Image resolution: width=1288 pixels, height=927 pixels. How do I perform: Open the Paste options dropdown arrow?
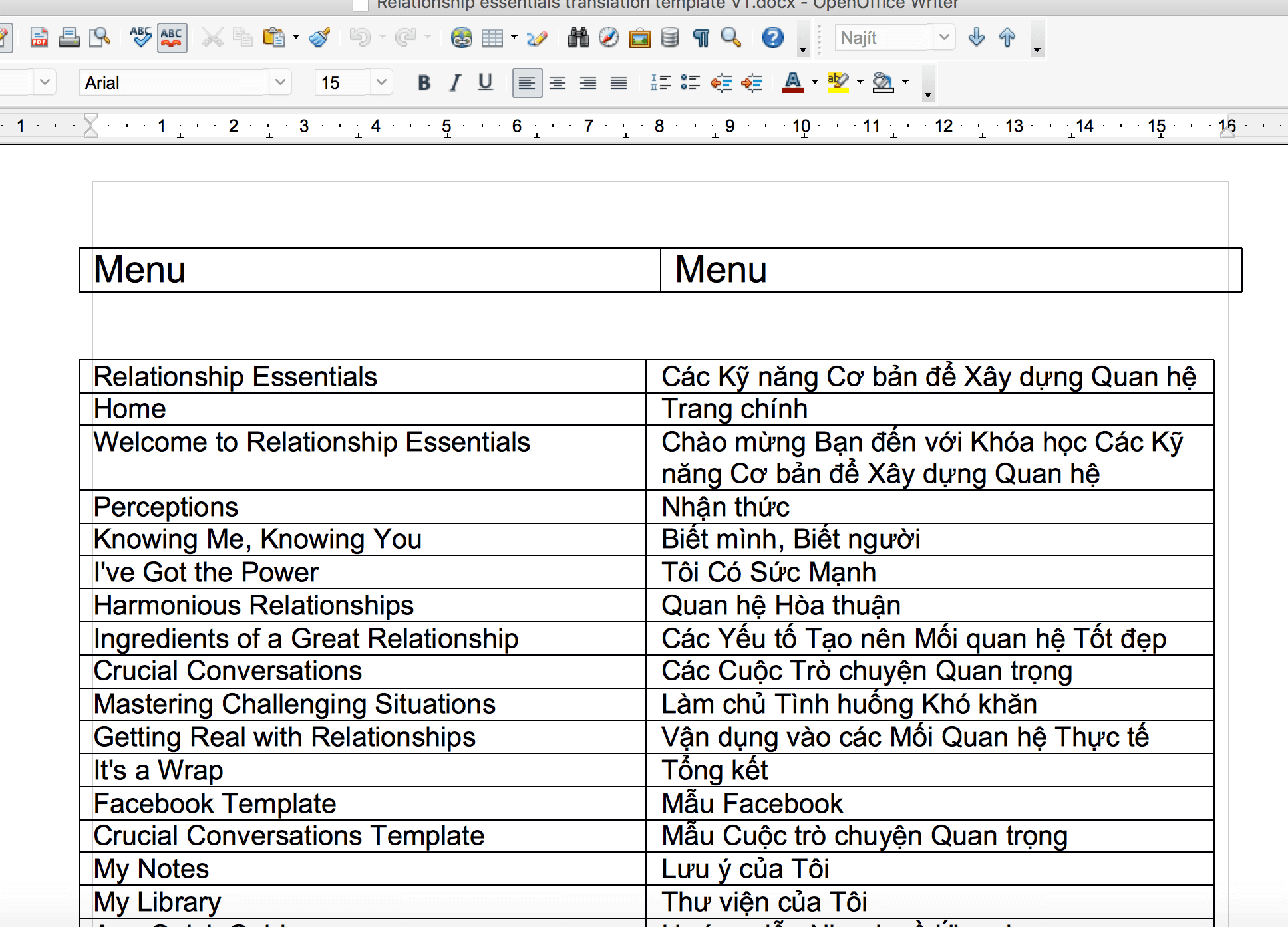tap(296, 38)
